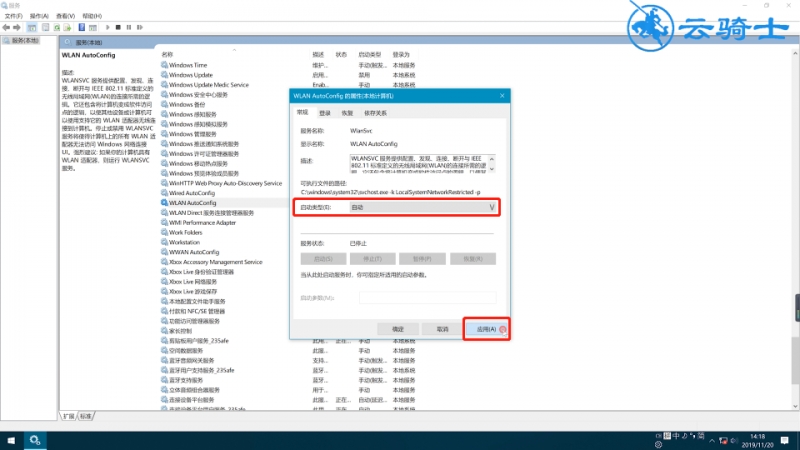This screenshot has height=450, width=800.
Task: Switch to the 标准 view tab
Action: click(86, 416)
